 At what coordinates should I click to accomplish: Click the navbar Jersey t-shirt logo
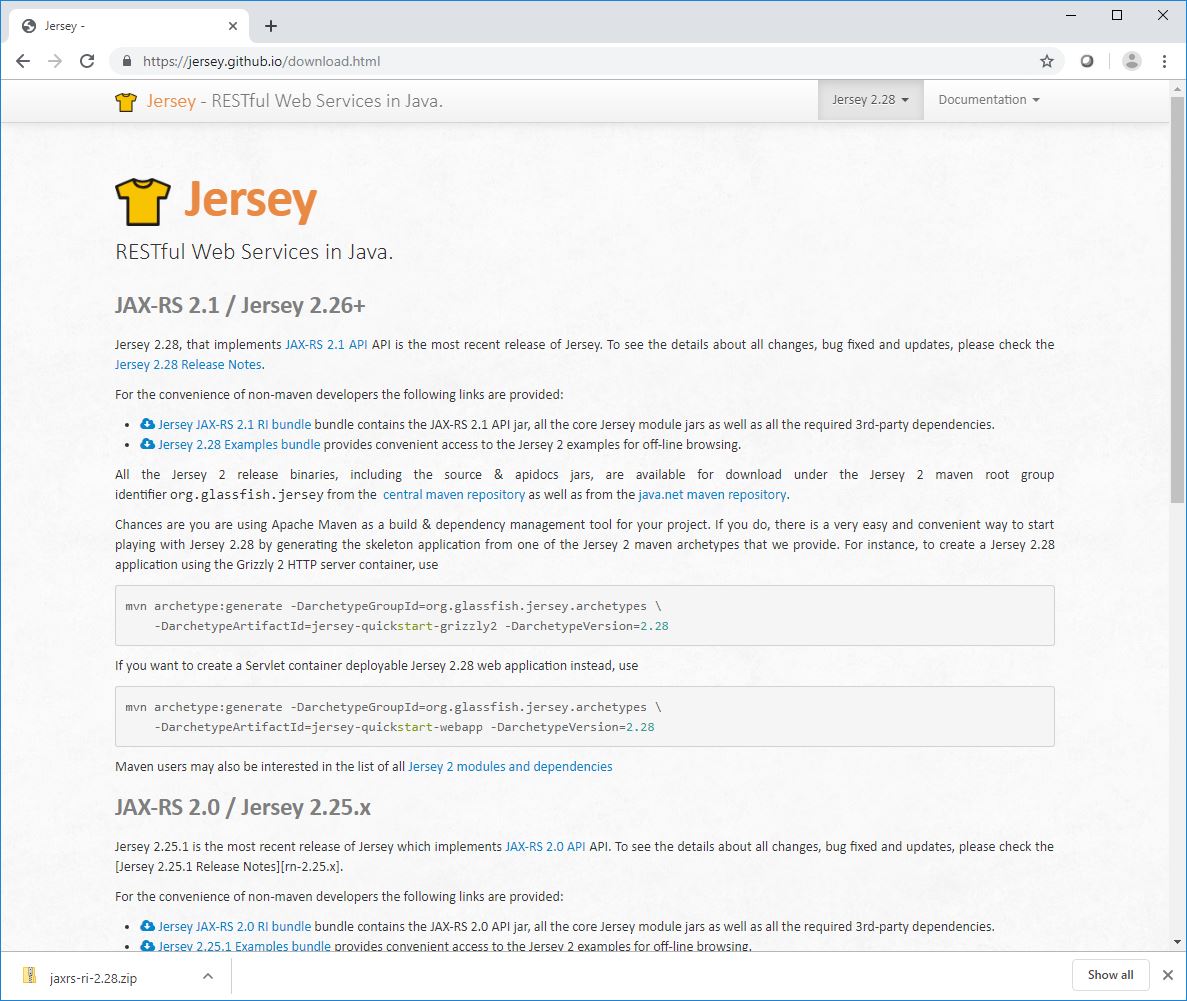[126, 101]
